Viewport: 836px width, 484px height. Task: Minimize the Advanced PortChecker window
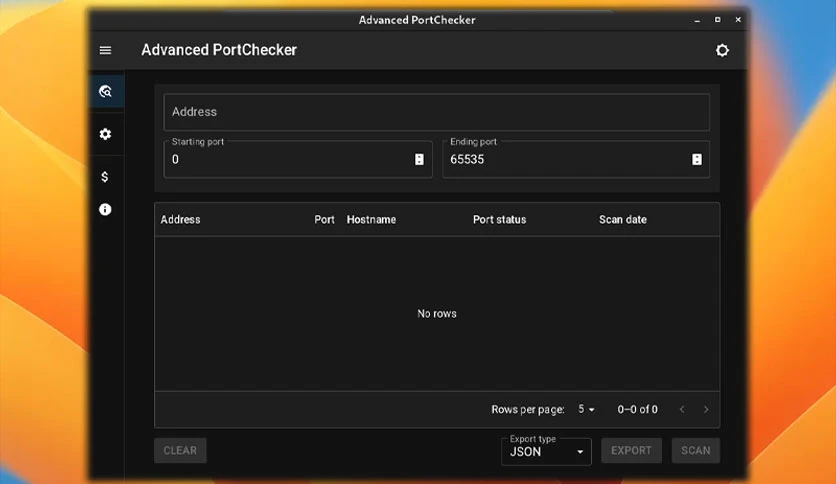point(697,20)
